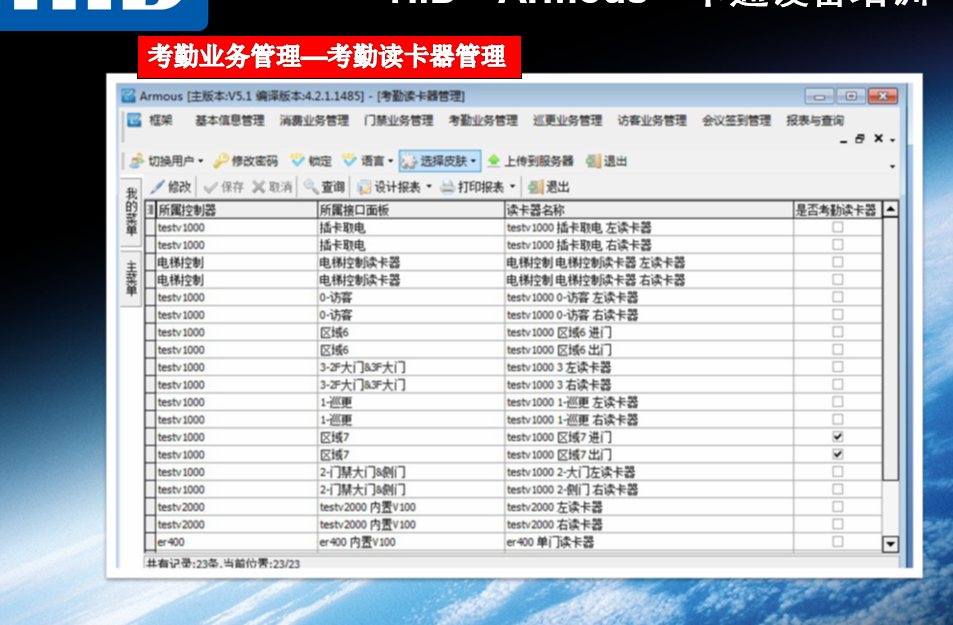This screenshot has height=625, width=953.
Task: Select the er400 controller cell
Action: [236, 542]
